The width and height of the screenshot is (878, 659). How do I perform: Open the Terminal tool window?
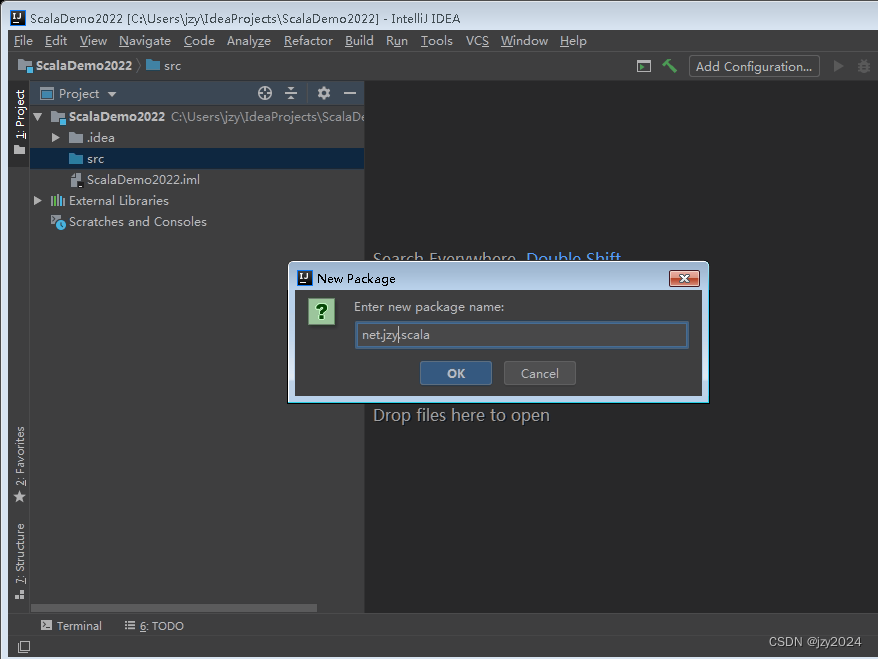[71, 625]
